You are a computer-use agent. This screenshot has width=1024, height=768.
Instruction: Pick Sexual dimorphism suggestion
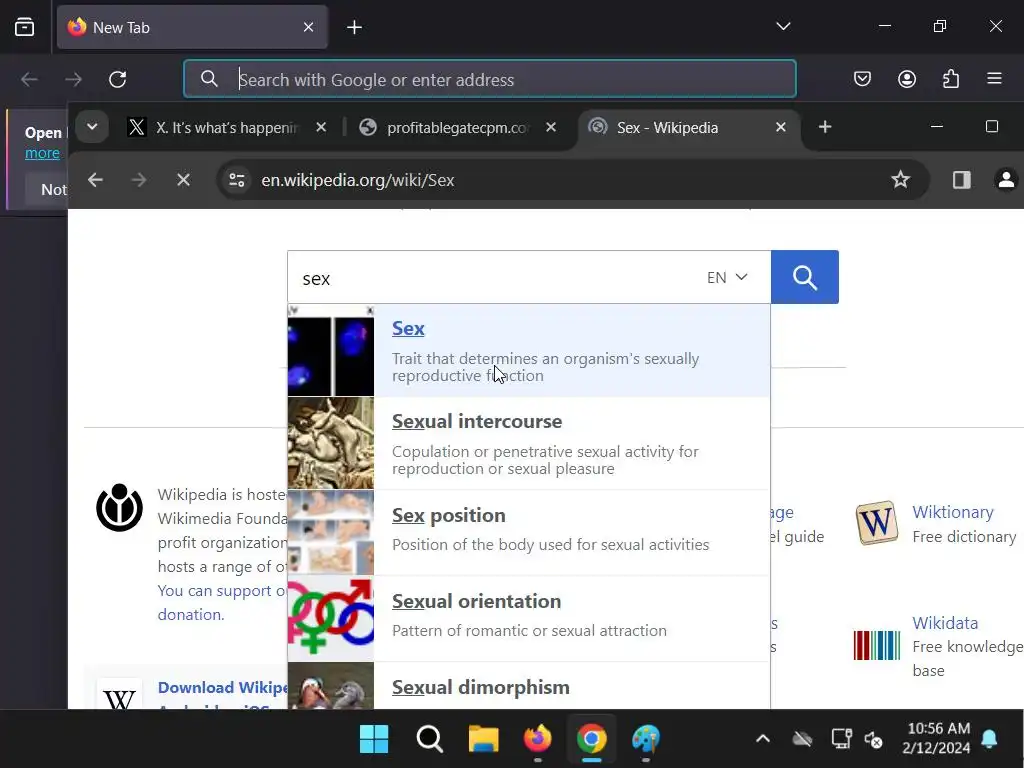point(529,686)
